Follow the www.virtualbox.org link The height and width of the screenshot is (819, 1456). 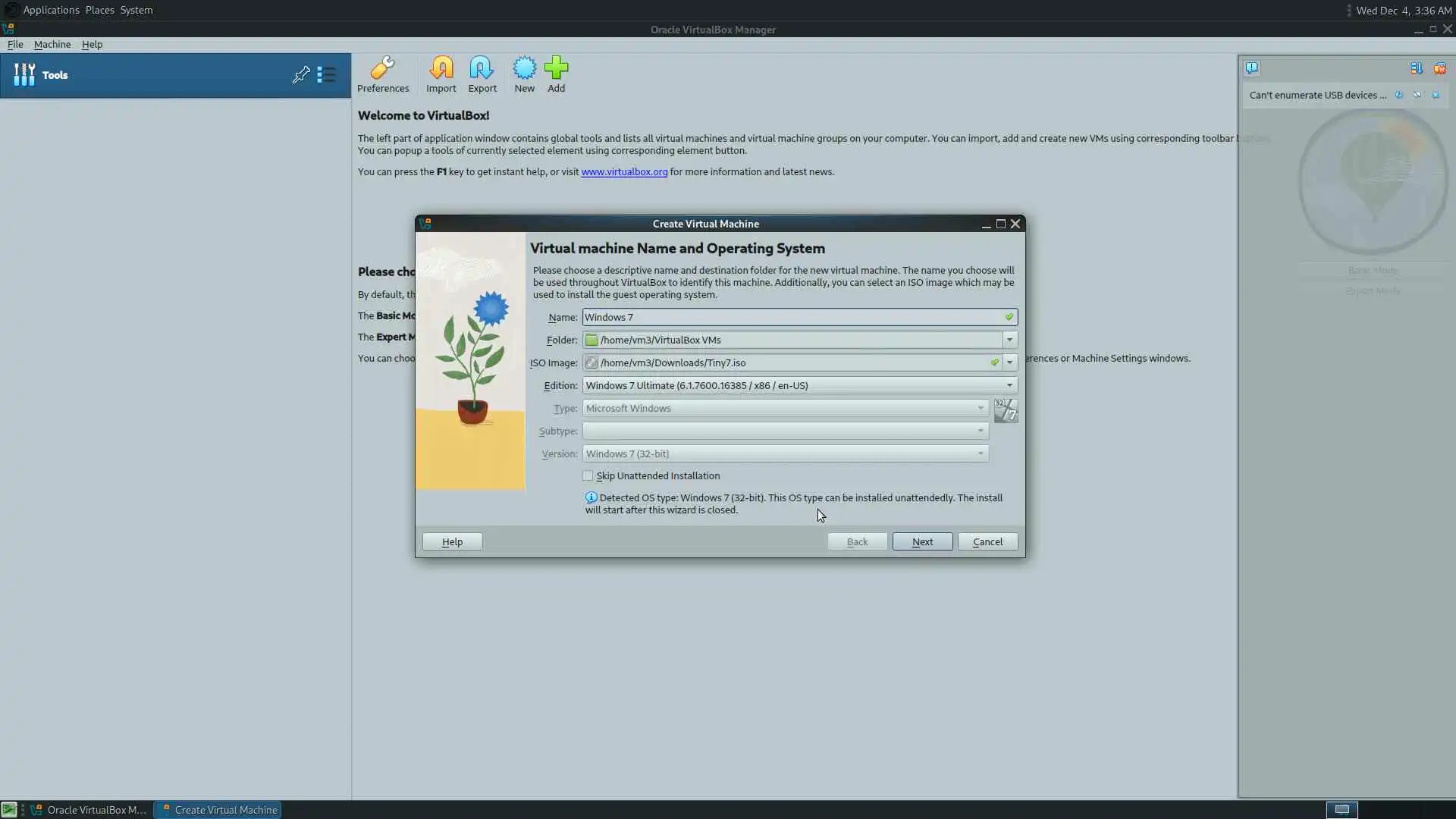[624, 171]
